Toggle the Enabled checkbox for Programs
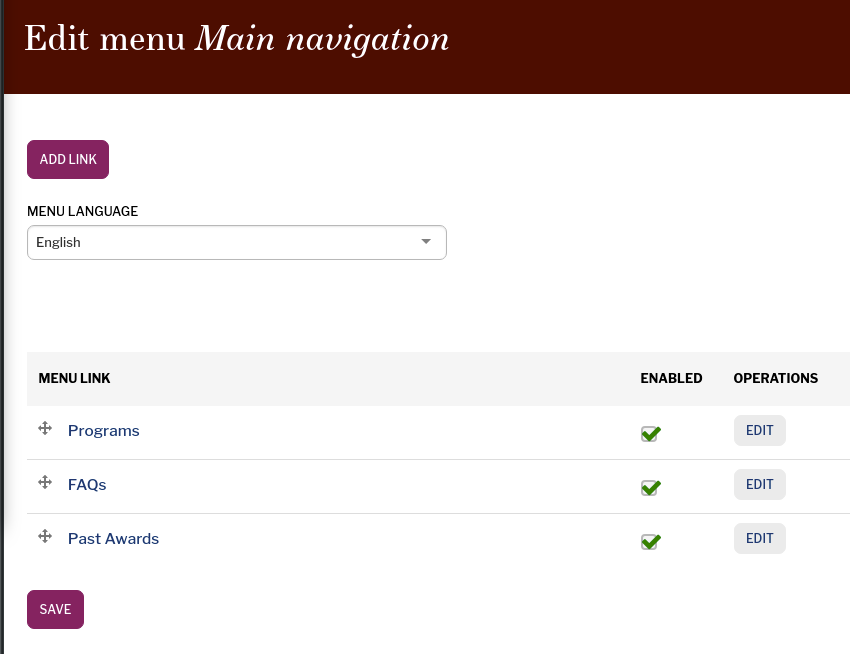This screenshot has height=654, width=850. click(650, 433)
